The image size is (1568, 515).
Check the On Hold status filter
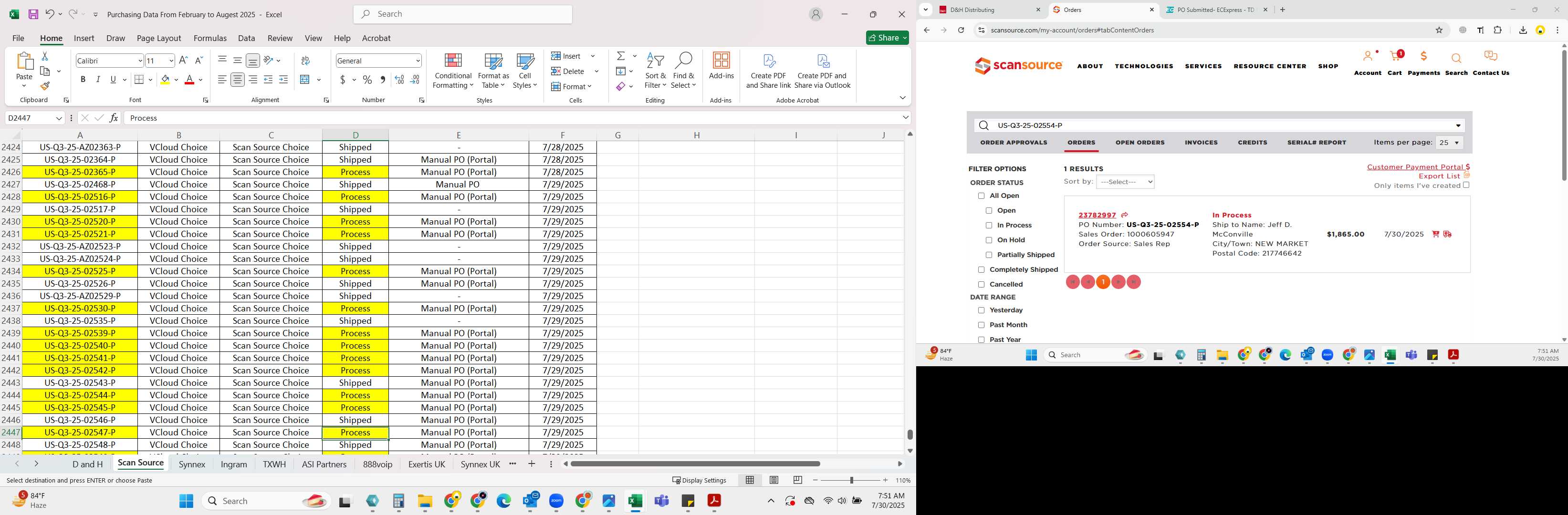989,240
